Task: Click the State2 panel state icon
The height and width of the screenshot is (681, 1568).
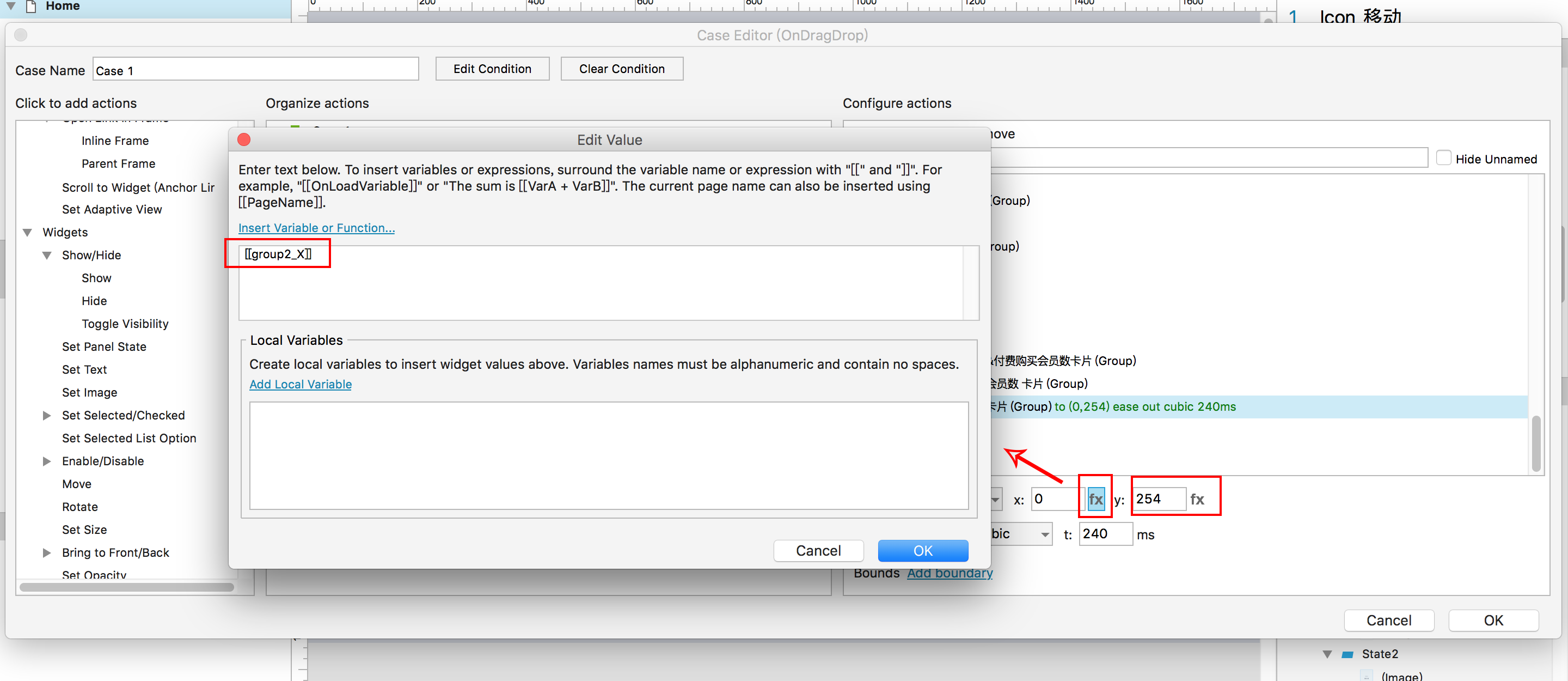Action: click(x=1347, y=654)
